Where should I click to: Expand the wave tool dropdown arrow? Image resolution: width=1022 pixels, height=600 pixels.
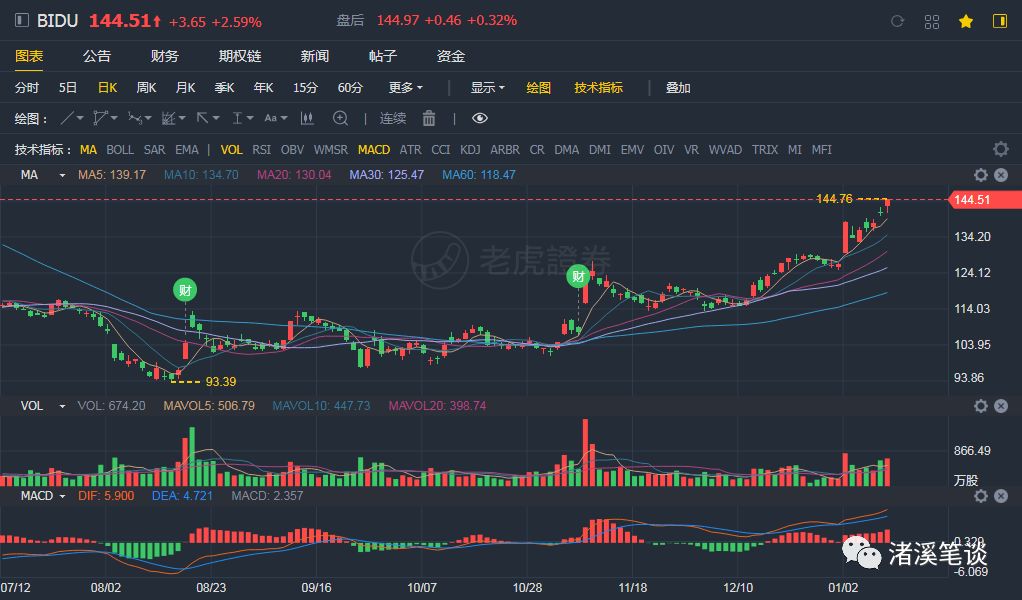148,119
